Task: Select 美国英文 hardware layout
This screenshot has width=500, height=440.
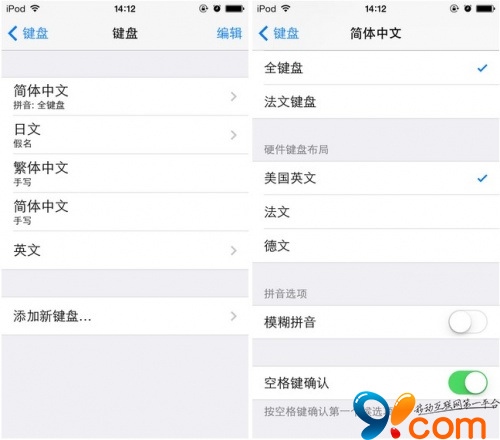Action: pyautogui.click(x=376, y=178)
